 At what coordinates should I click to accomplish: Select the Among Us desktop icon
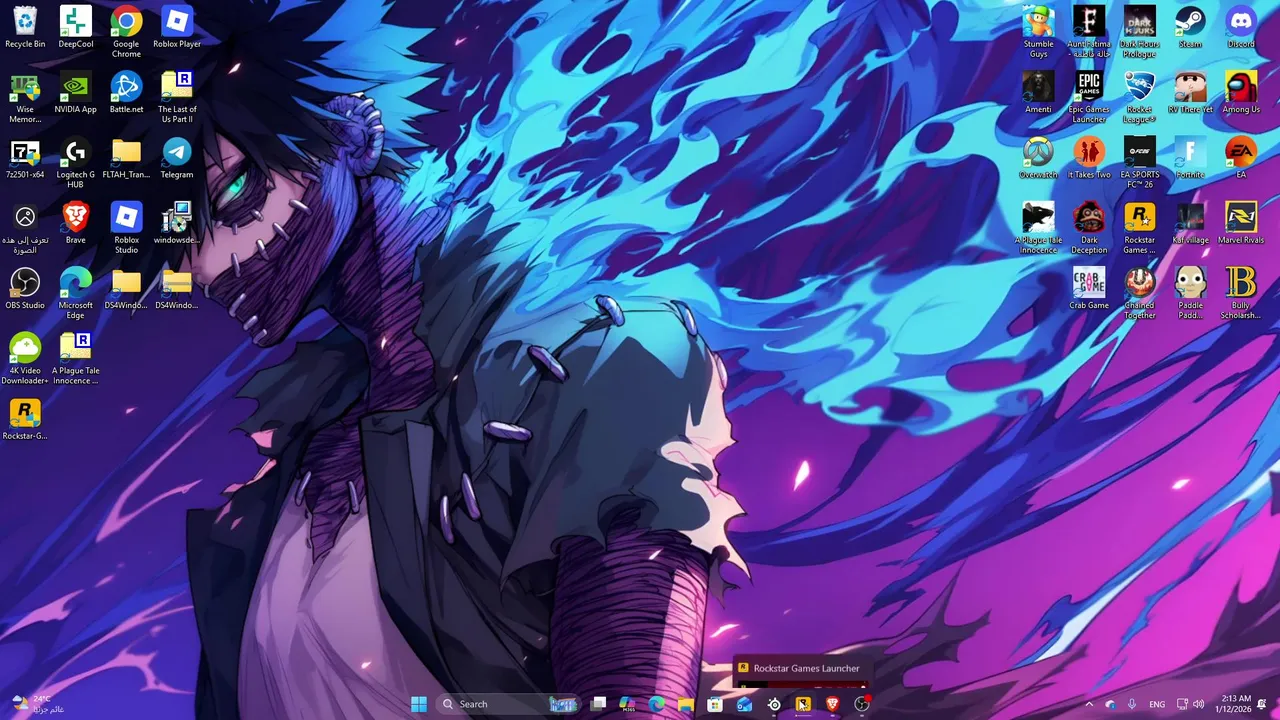pos(1241,92)
